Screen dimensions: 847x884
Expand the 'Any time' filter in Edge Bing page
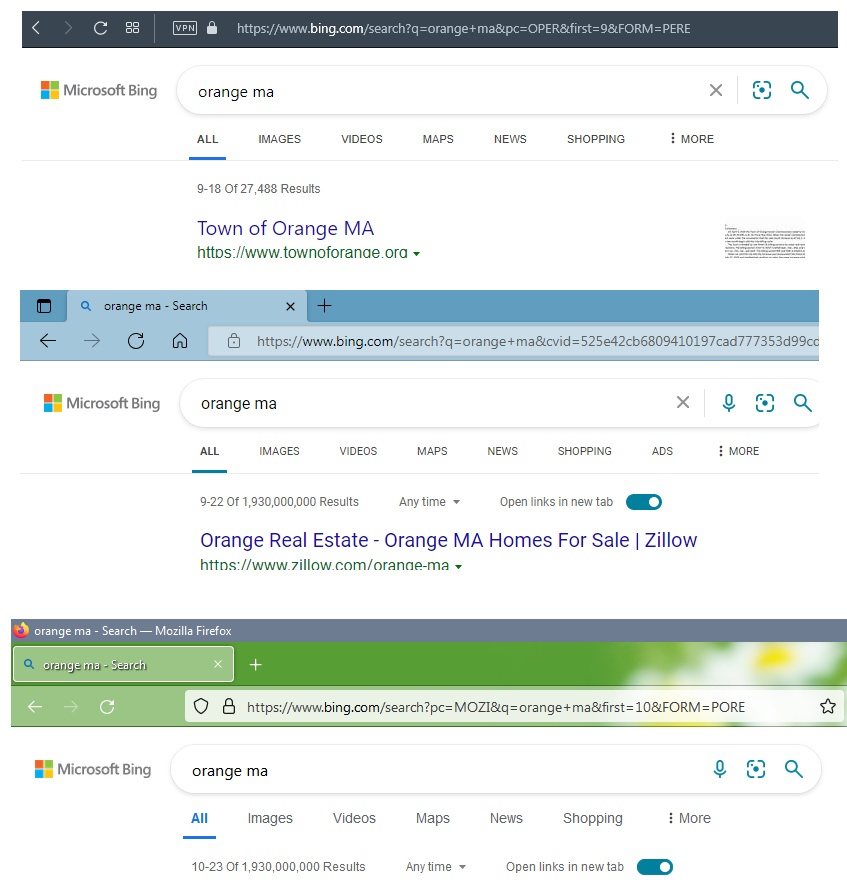click(x=429, y=502)
